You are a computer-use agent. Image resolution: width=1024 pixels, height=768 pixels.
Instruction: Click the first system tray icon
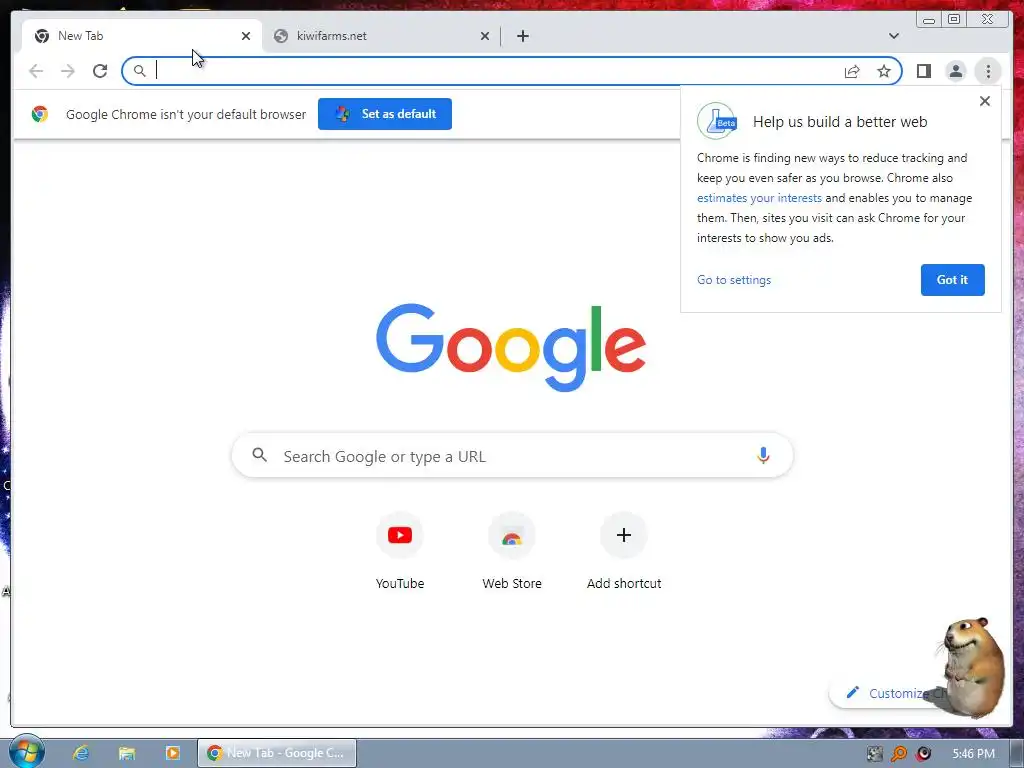click(874, 754)
